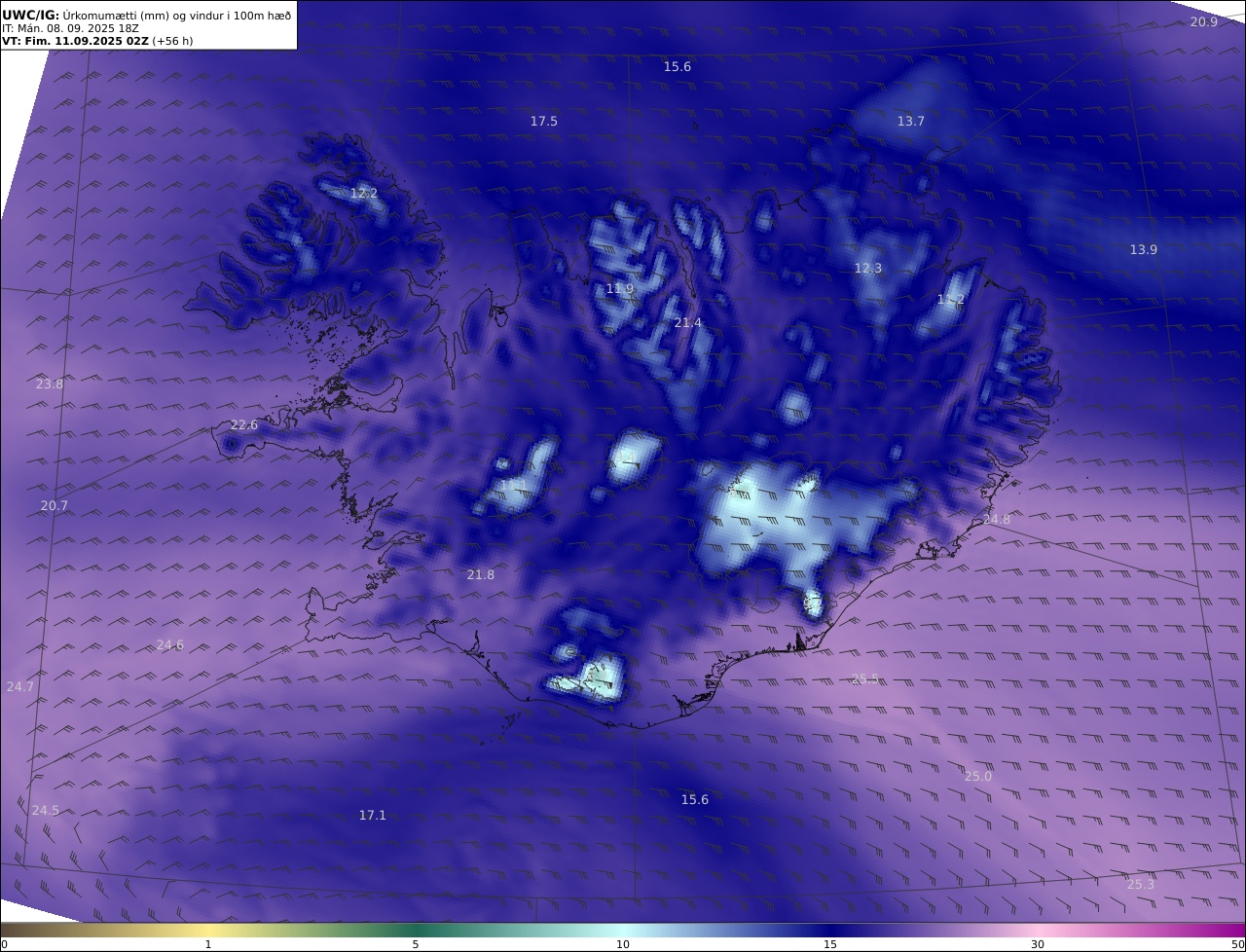Click the 10 label on the color scale
The width and height of the screenshot is (1246, 952).
623,944
